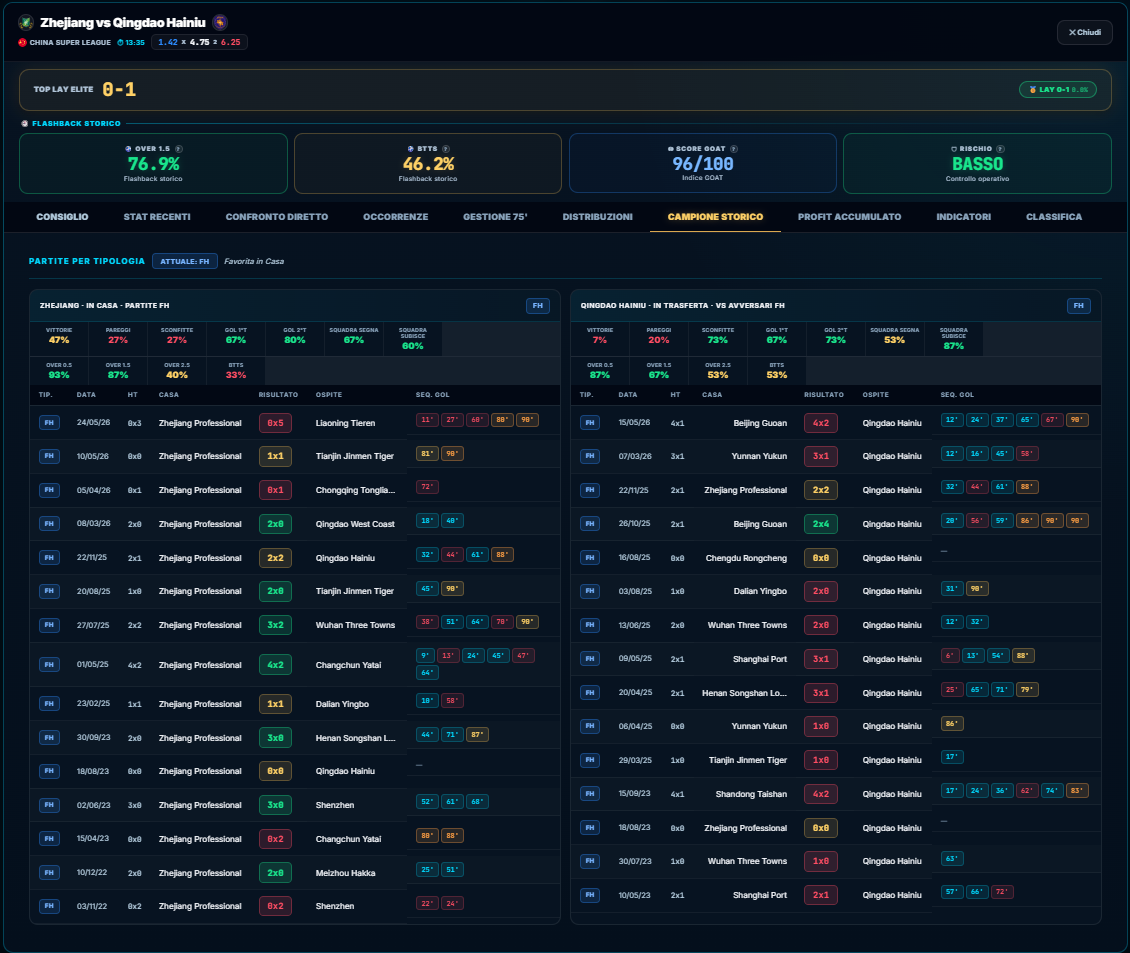Open the Profit Accumulato tab
Image resolution: width=1130 pixels, height=953 pixels.
click(x=850, y=217)
